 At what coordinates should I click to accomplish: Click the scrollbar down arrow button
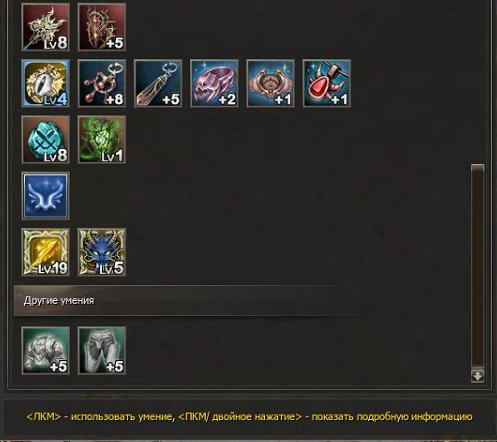(x=477, y=376)
